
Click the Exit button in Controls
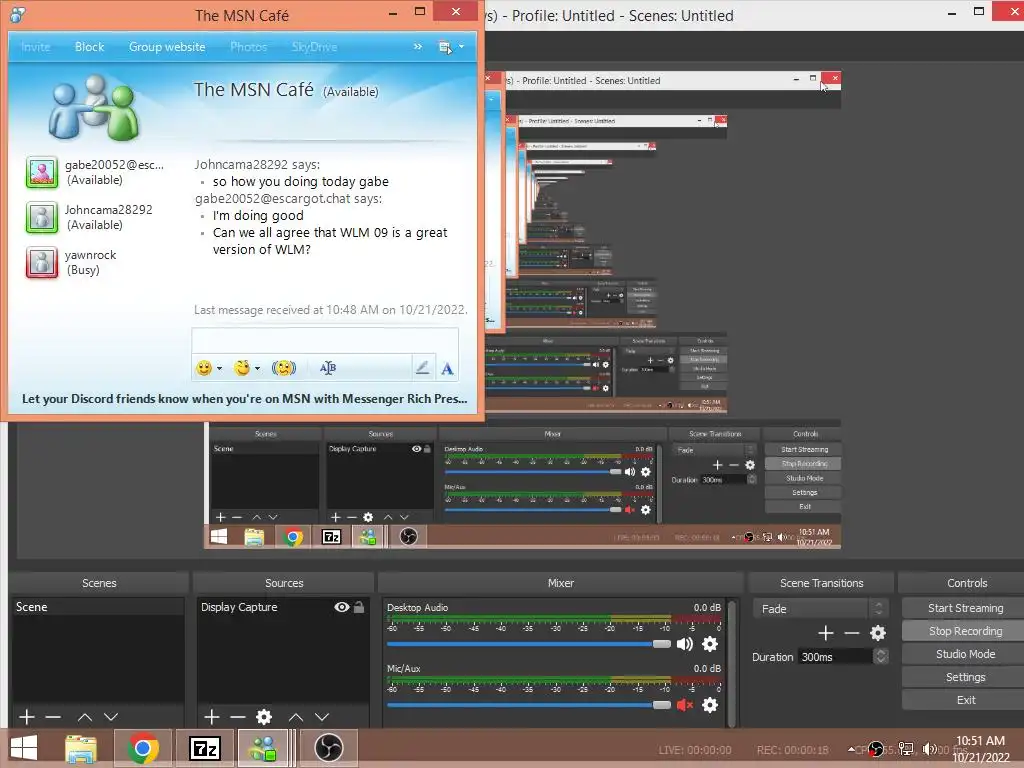tap(965, 700)
